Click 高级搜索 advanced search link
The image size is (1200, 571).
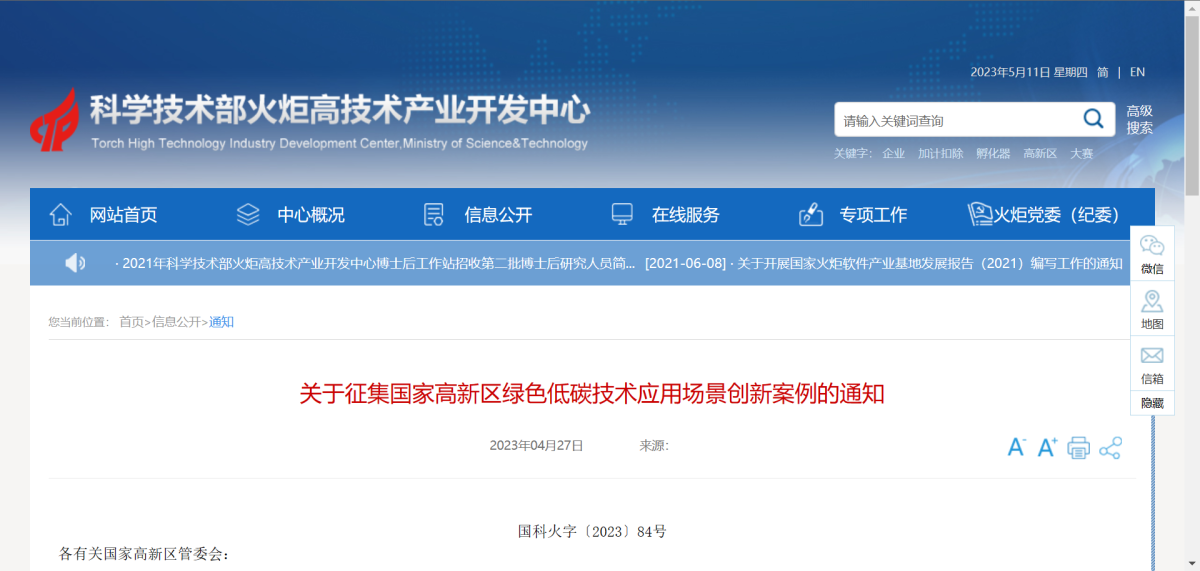(x=1140, y=120)
